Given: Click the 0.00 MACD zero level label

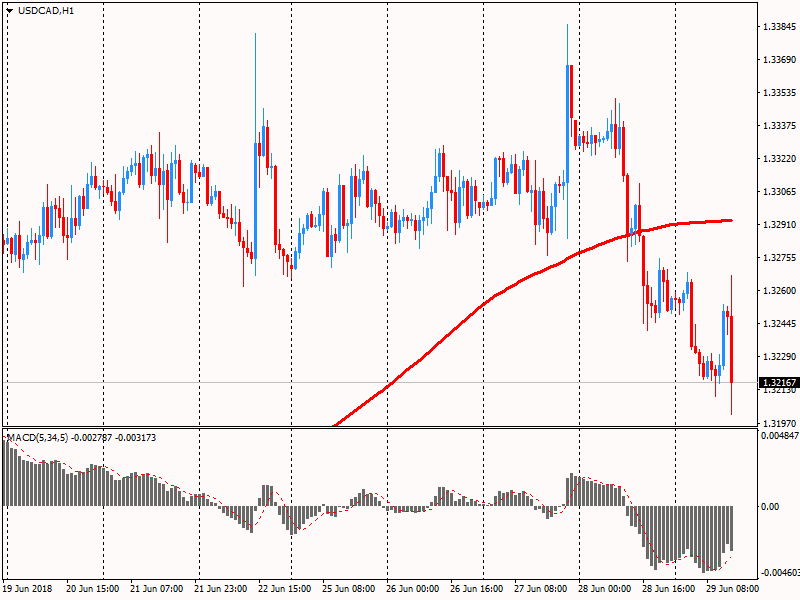Looking at the screenshot, I should click(770, 507).
